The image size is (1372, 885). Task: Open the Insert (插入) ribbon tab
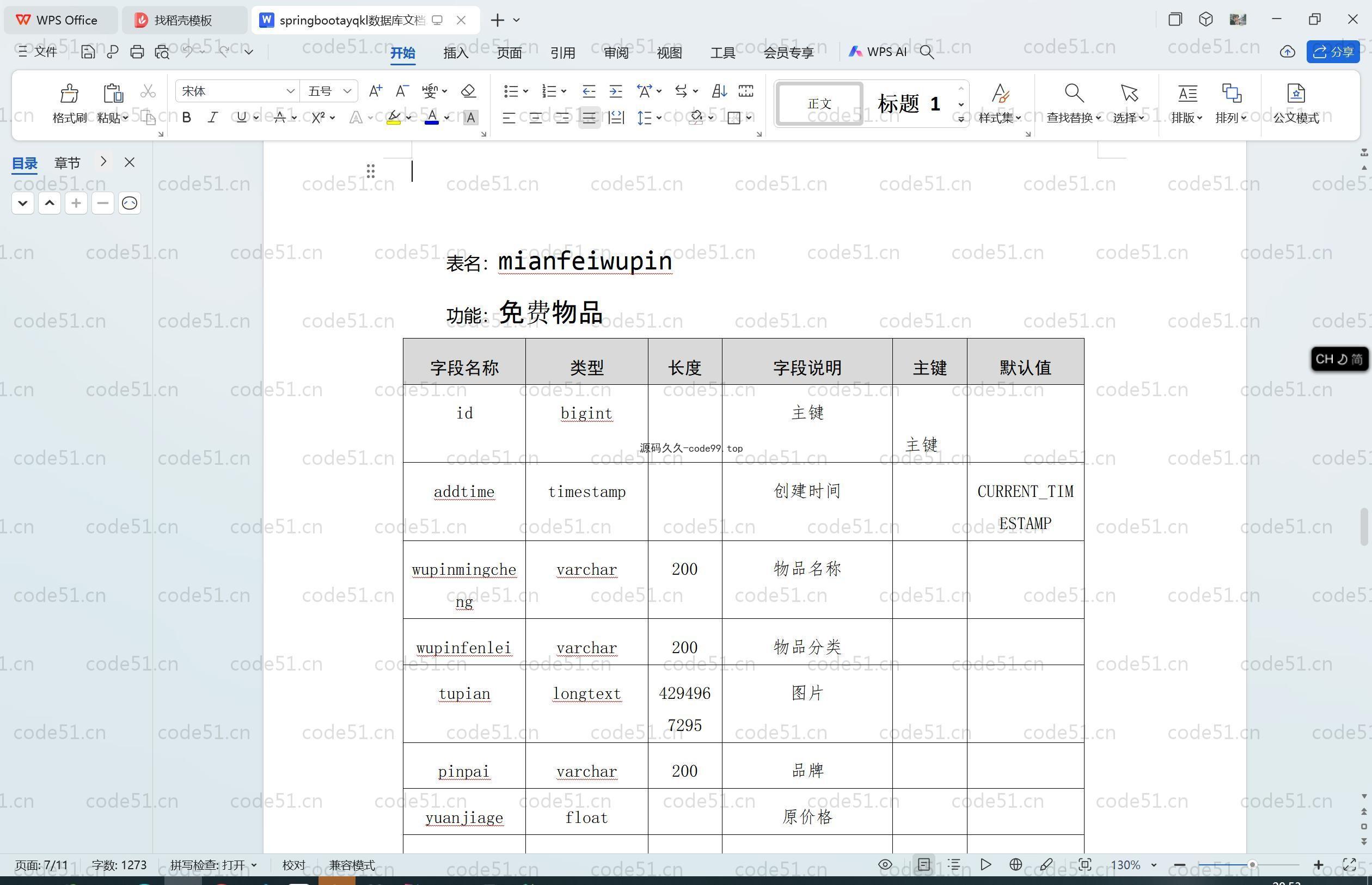coord(456,52)
